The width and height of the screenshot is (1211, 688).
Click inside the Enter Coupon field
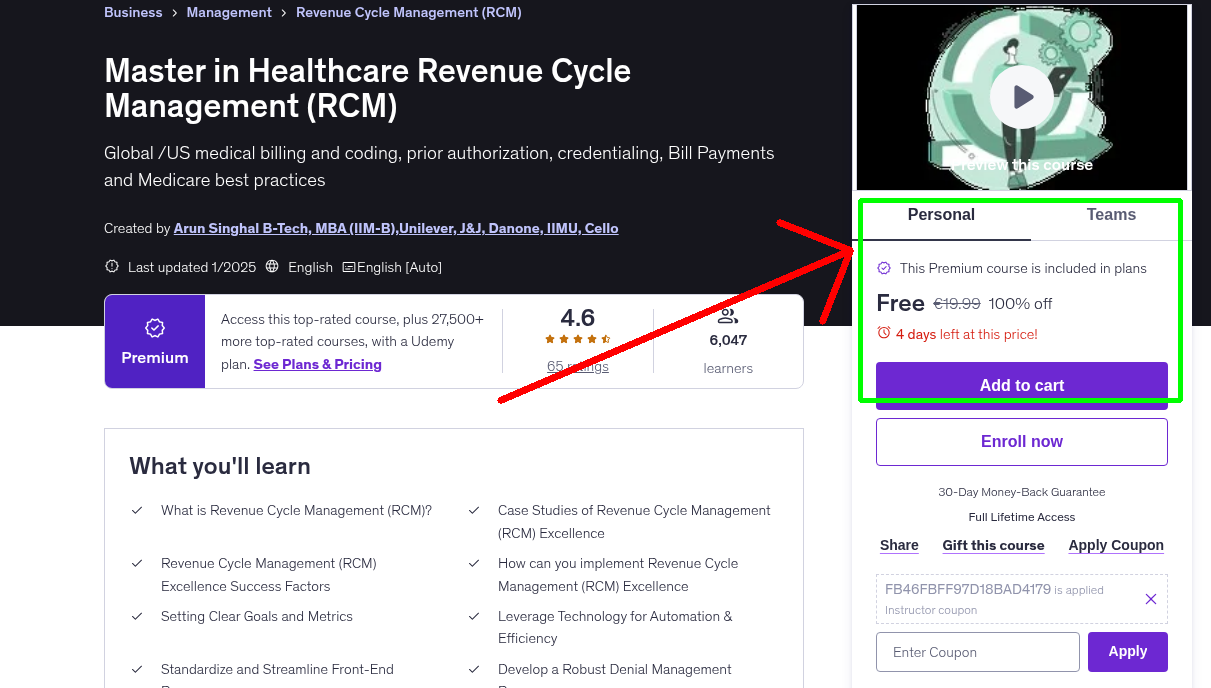click(x=977, y=651)
